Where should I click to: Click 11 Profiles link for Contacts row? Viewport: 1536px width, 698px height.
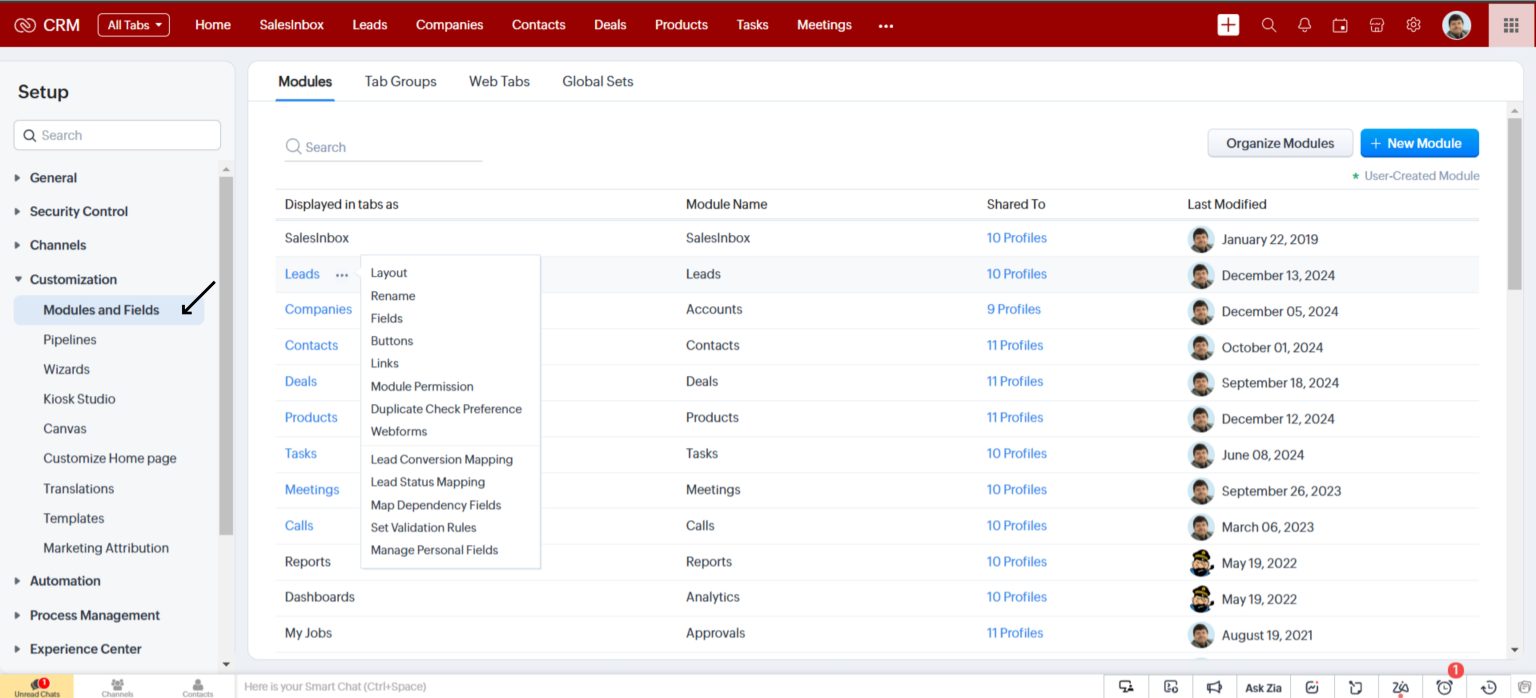1015,346
